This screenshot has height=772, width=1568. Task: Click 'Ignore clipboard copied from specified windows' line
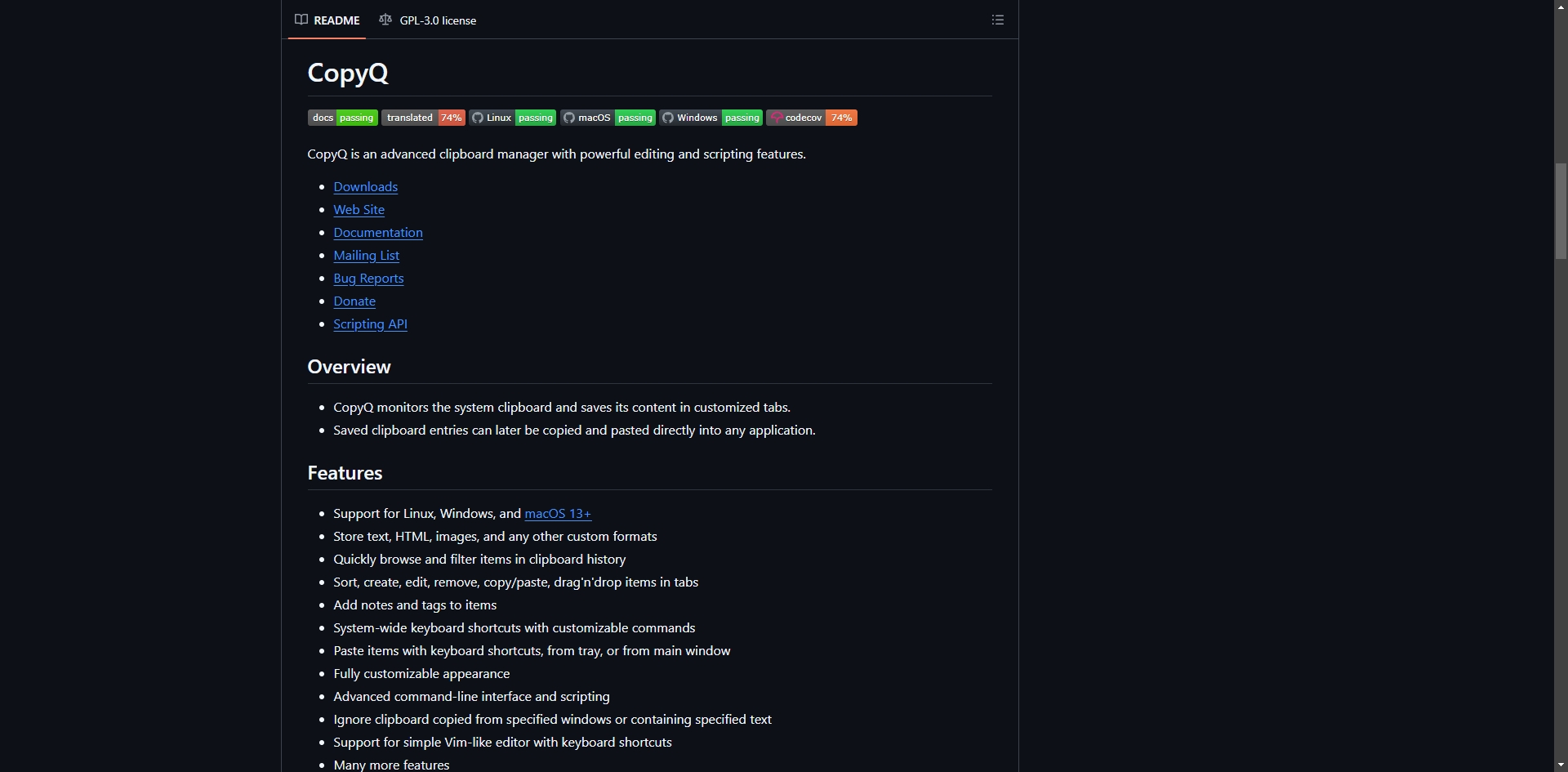click(x=552, y=720)
